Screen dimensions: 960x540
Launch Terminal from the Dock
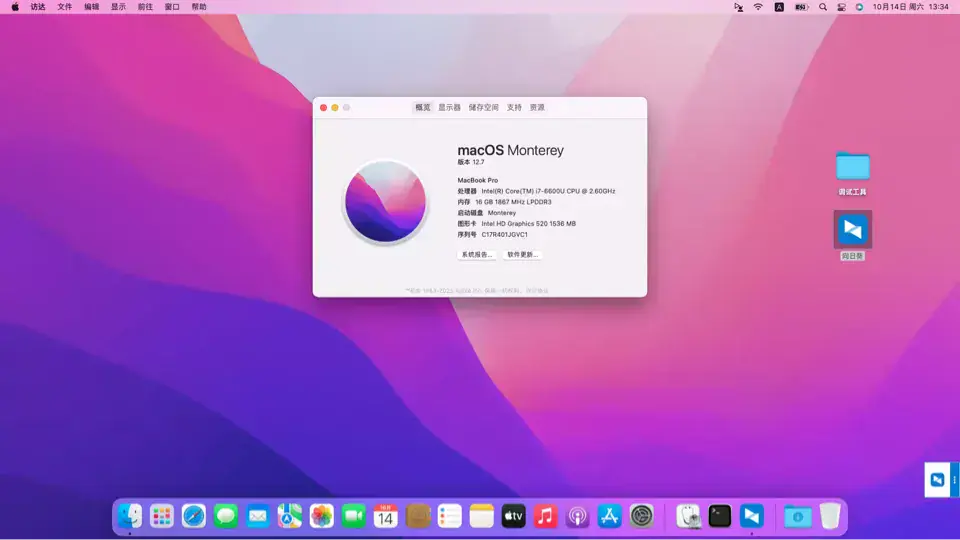[719, 516]
